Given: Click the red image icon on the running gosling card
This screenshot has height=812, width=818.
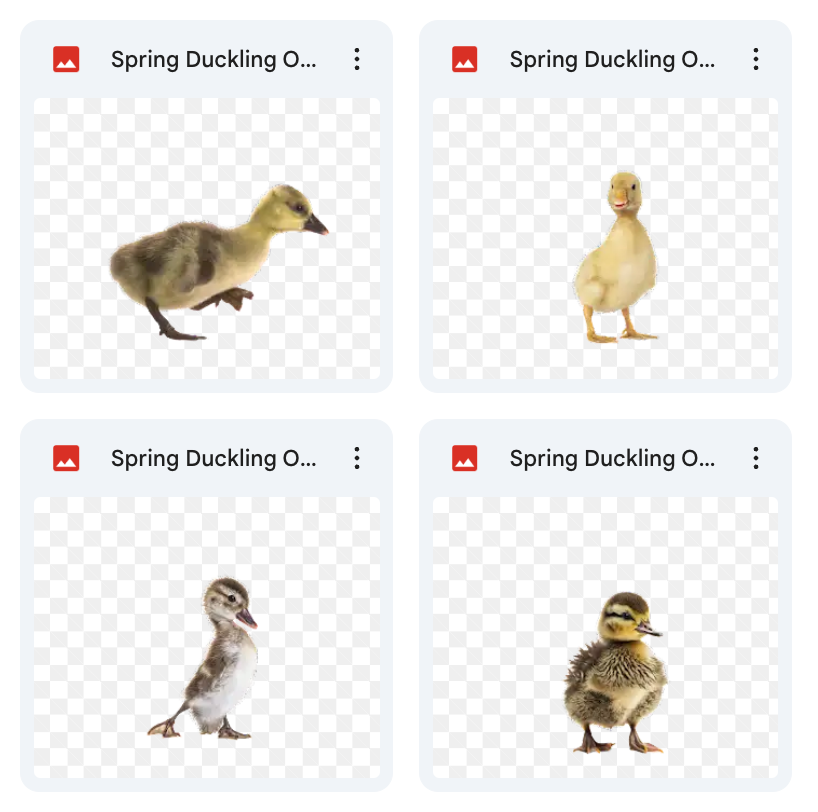Looking at the screenshot, I should pos(66,59).
